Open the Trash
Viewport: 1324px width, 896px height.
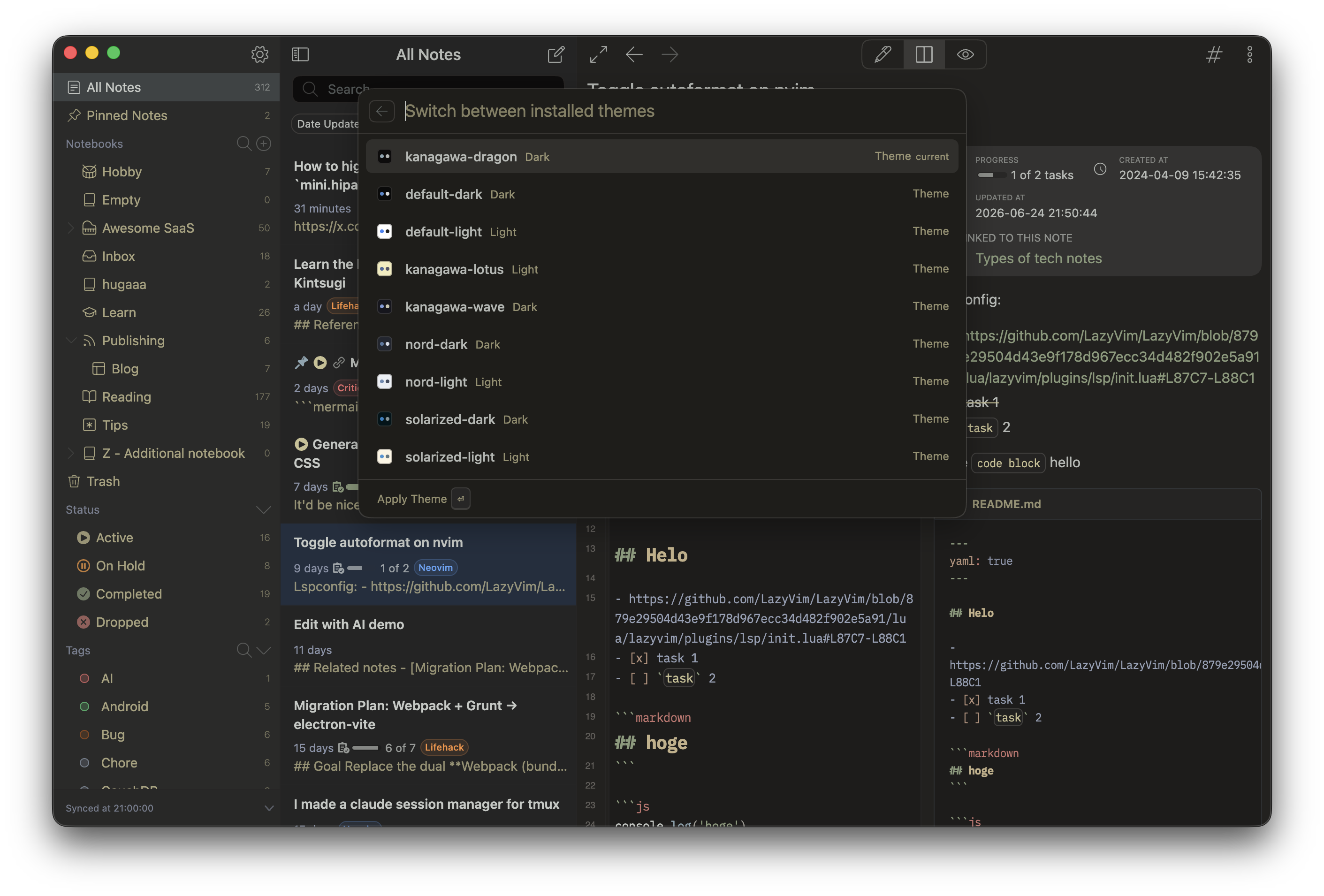167,481
